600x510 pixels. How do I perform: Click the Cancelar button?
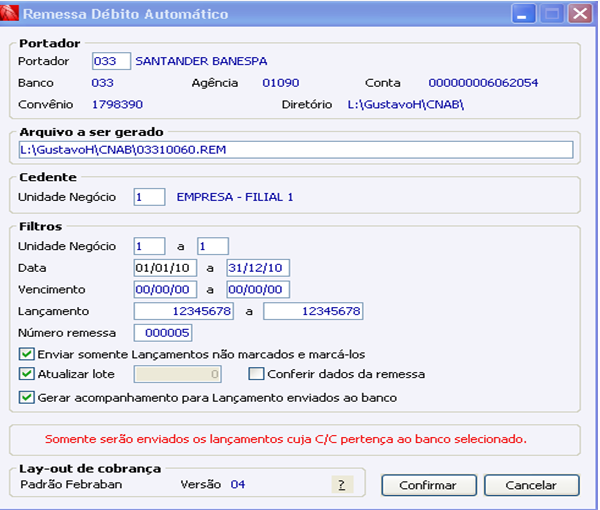click(x=532, y=485)
